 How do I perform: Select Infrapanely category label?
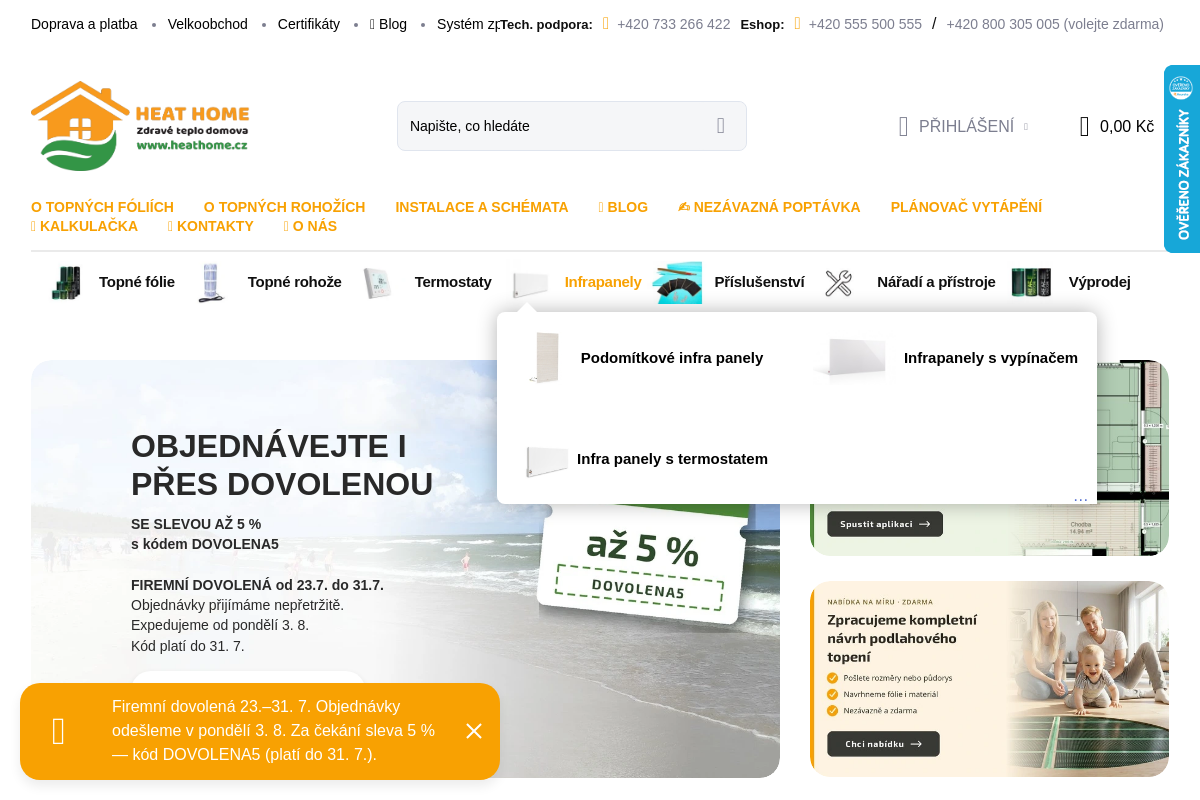(603, 282)
